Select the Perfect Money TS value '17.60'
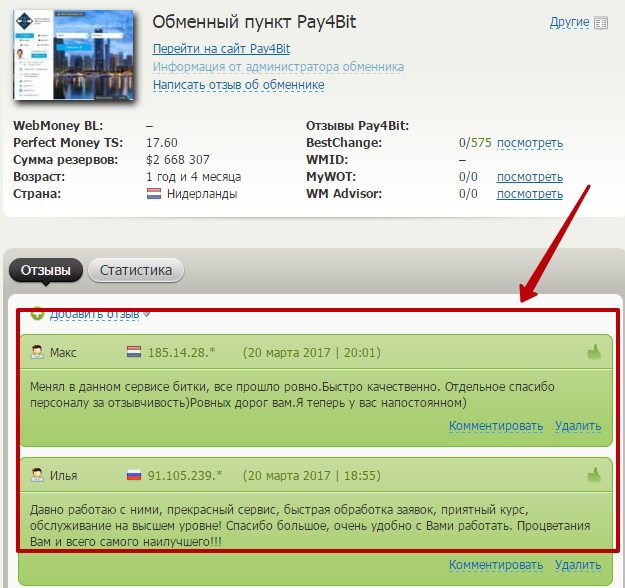This screenshot has height=588, width=625. click(x=162, y=143)
